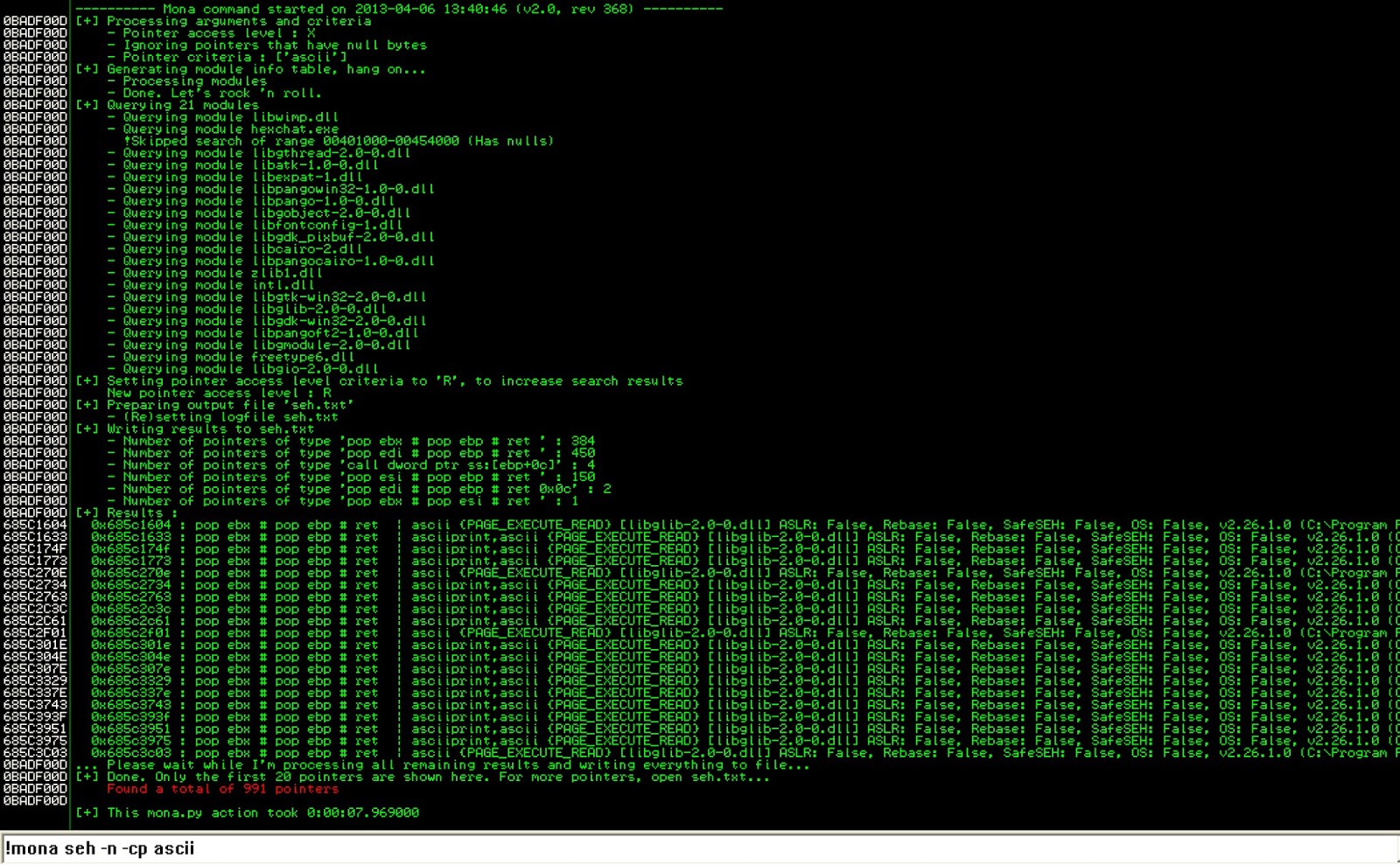Click the "Preparing output file 'seh.txt'" line
The height and width of the screenshot is (865, 1400).
click(x=229, y=405)
